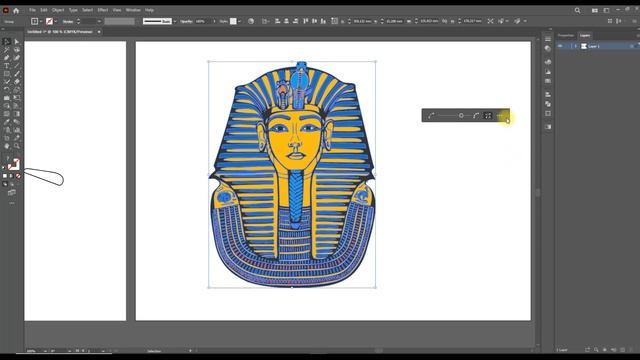640x360 pixels.
Task: Select the Paintbrush tool
Action: 17,73
